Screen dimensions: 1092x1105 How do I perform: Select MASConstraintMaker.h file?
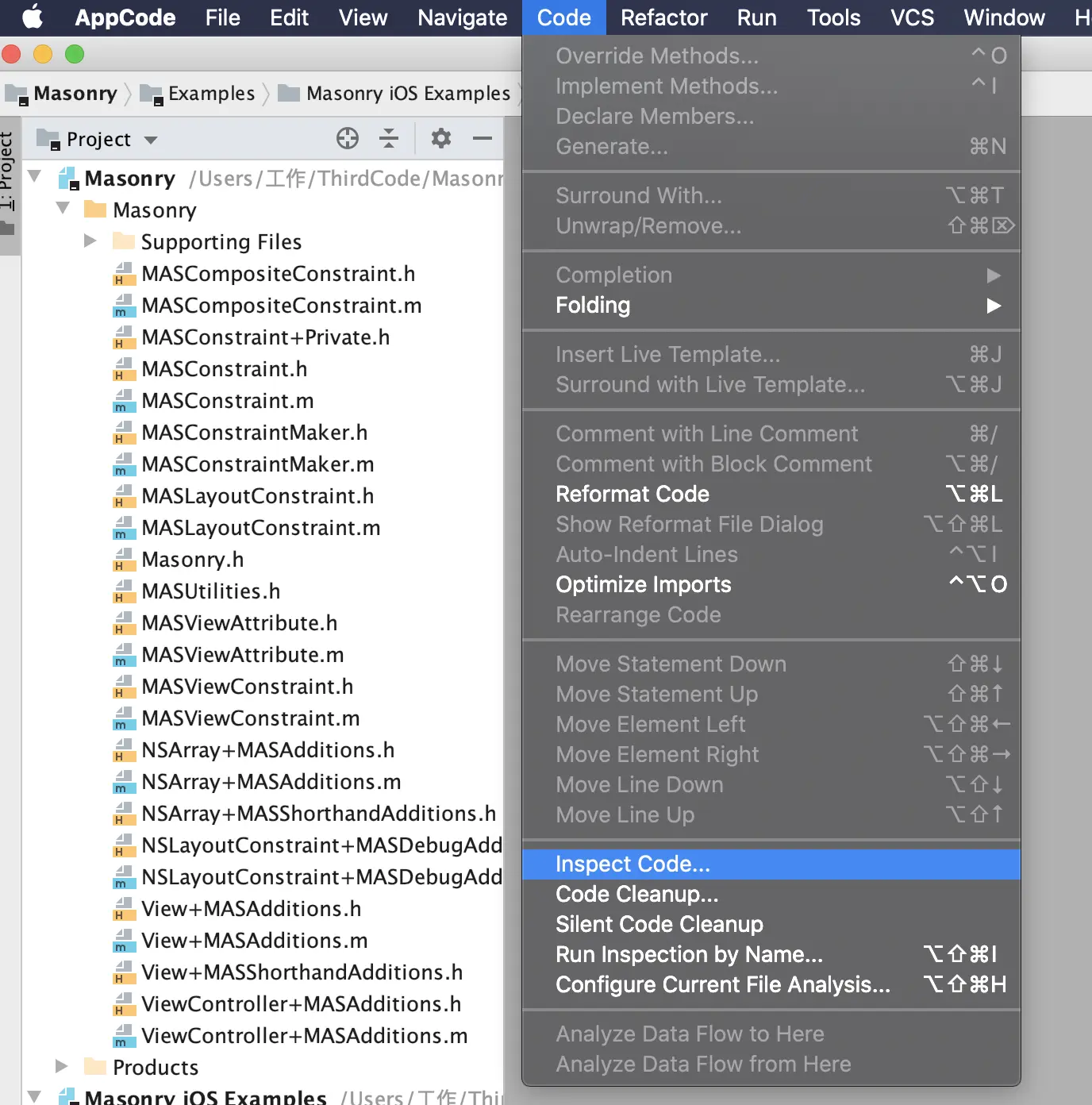pos(255,433)
